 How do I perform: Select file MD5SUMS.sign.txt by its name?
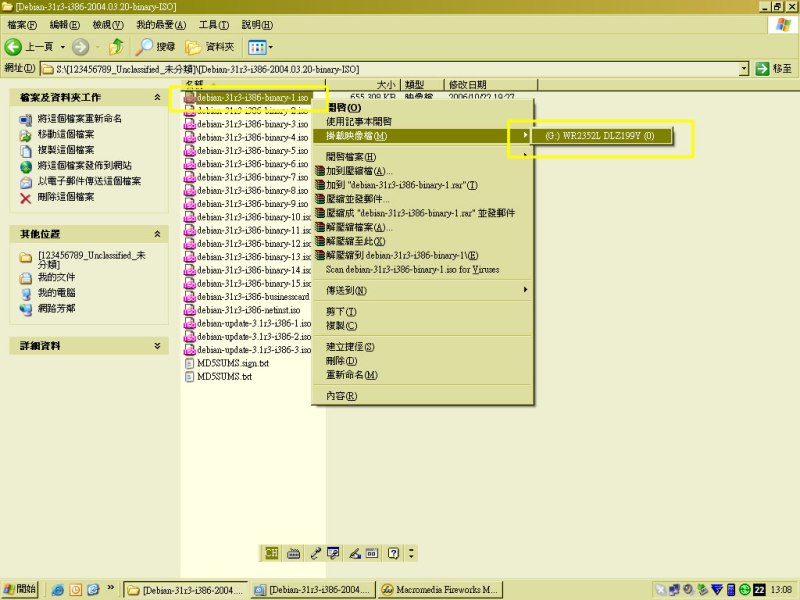tap(233, 363)
